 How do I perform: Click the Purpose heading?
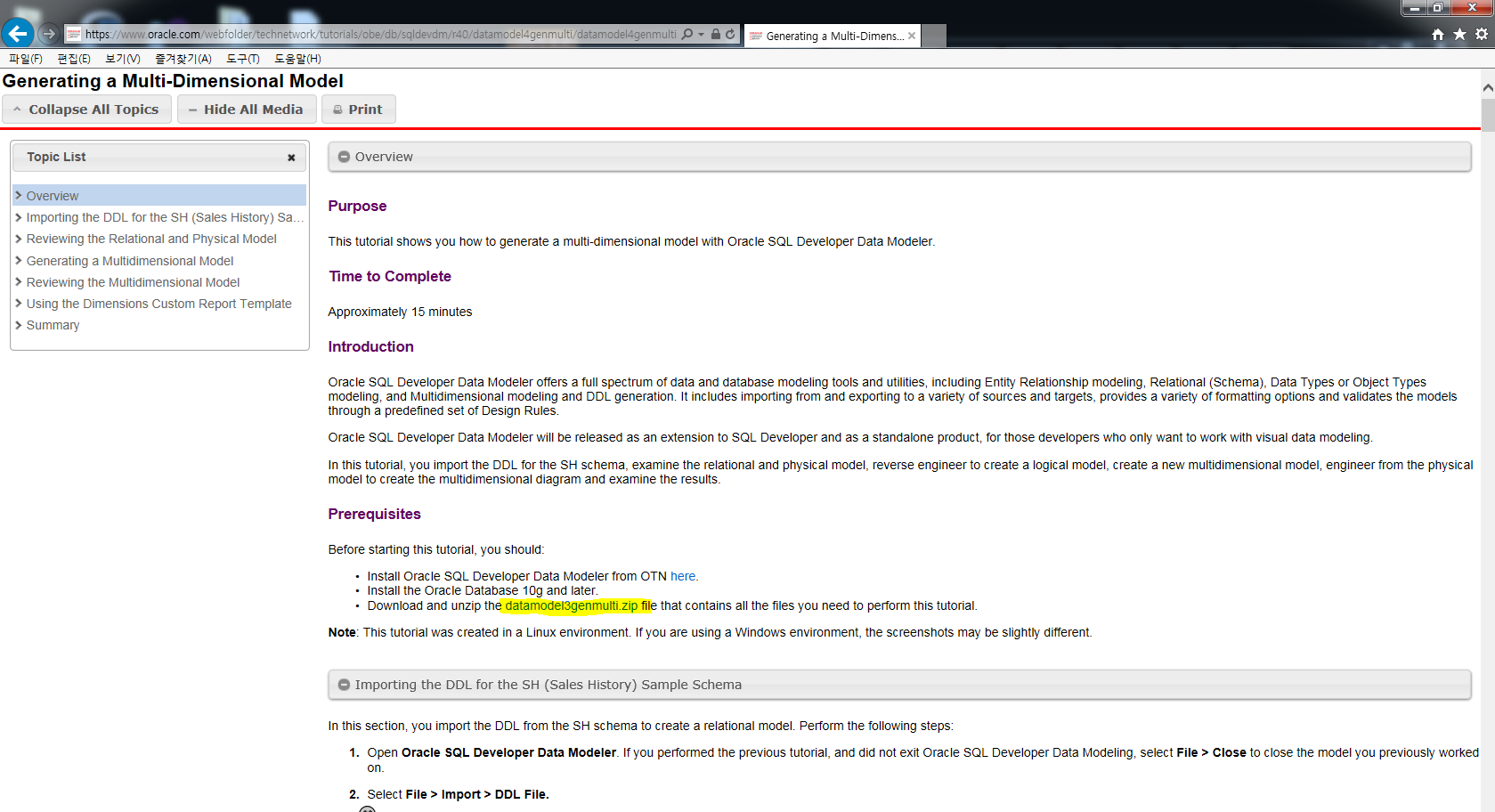click(357, 206)
